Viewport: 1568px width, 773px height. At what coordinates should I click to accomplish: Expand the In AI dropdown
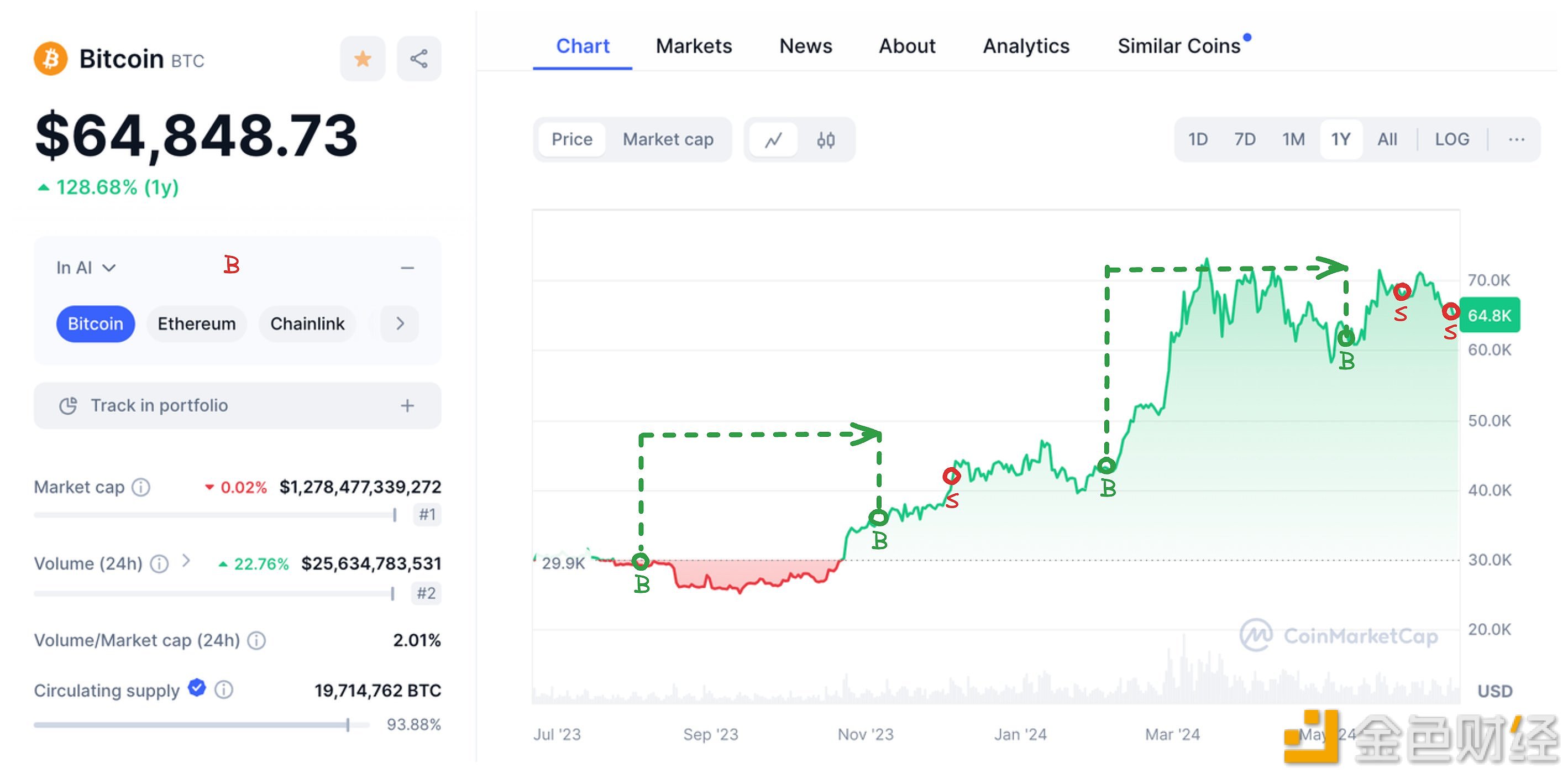click(x=86, y=268)
